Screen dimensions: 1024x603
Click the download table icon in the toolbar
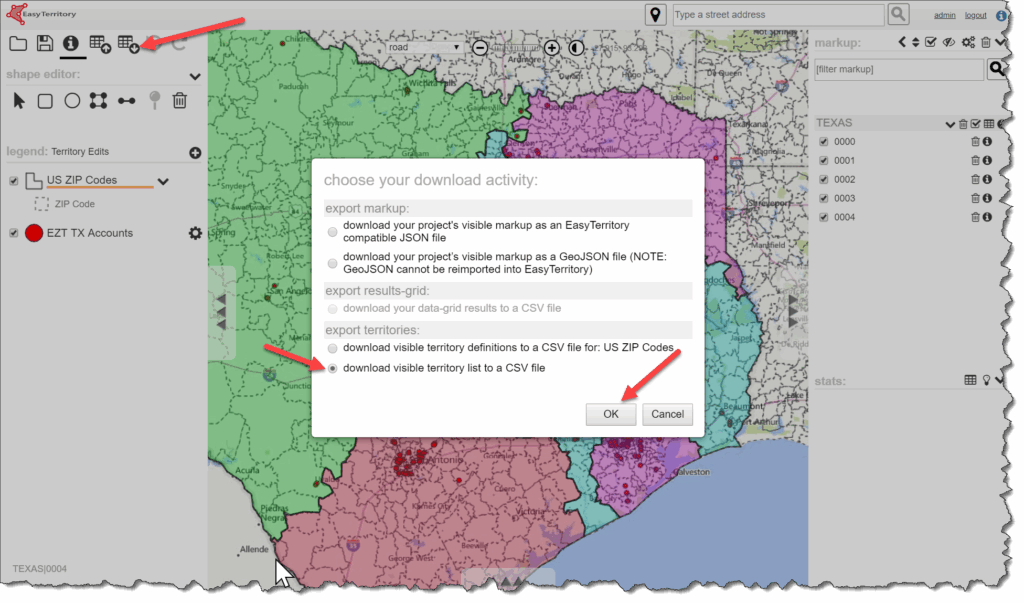(x=127, y=43)
